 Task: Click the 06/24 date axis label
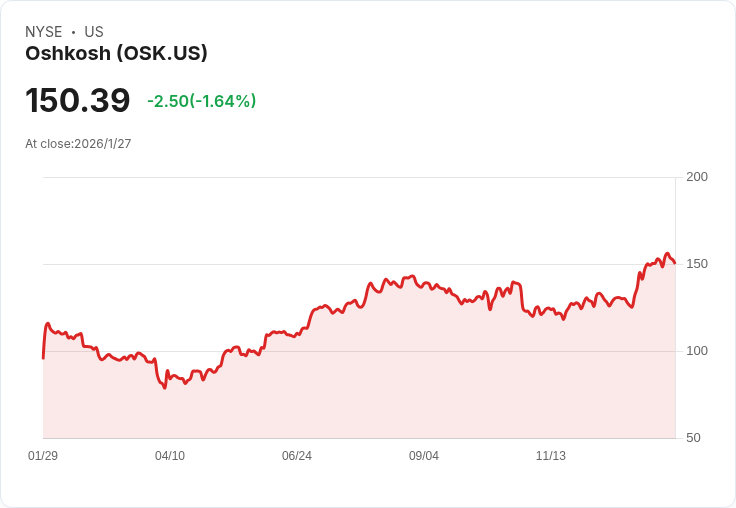[x=297, y=456]
